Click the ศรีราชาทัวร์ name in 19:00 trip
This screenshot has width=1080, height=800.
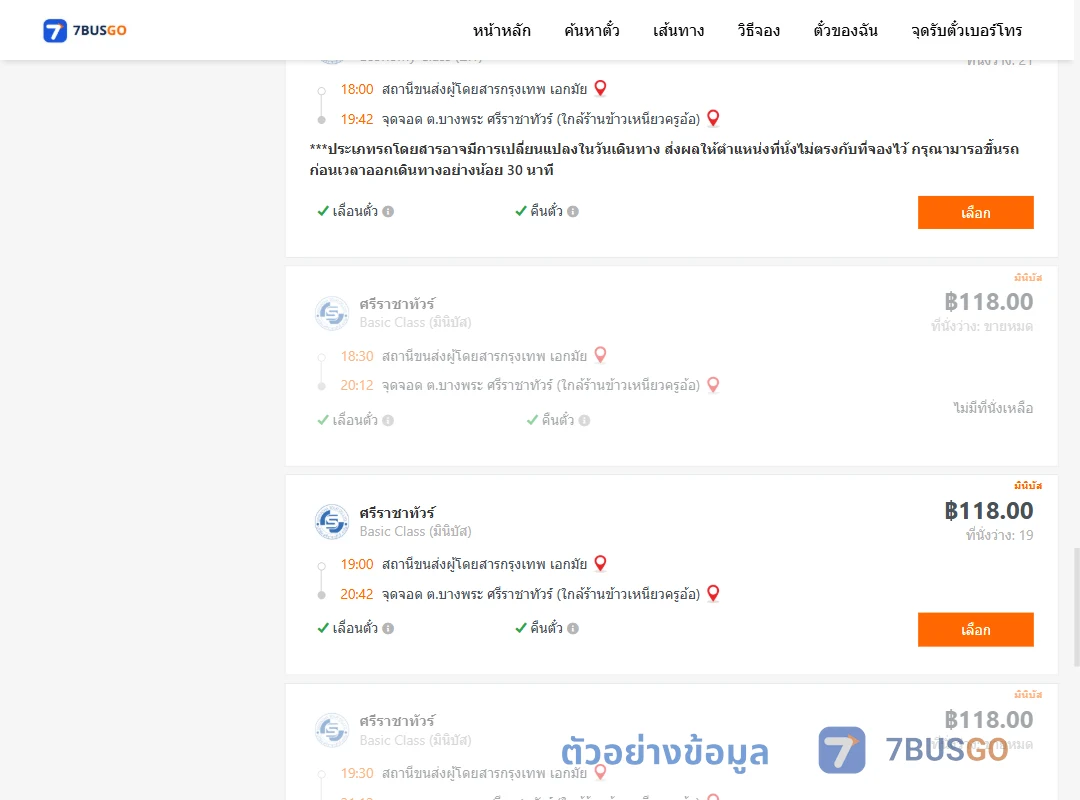[x=397, y=513]
